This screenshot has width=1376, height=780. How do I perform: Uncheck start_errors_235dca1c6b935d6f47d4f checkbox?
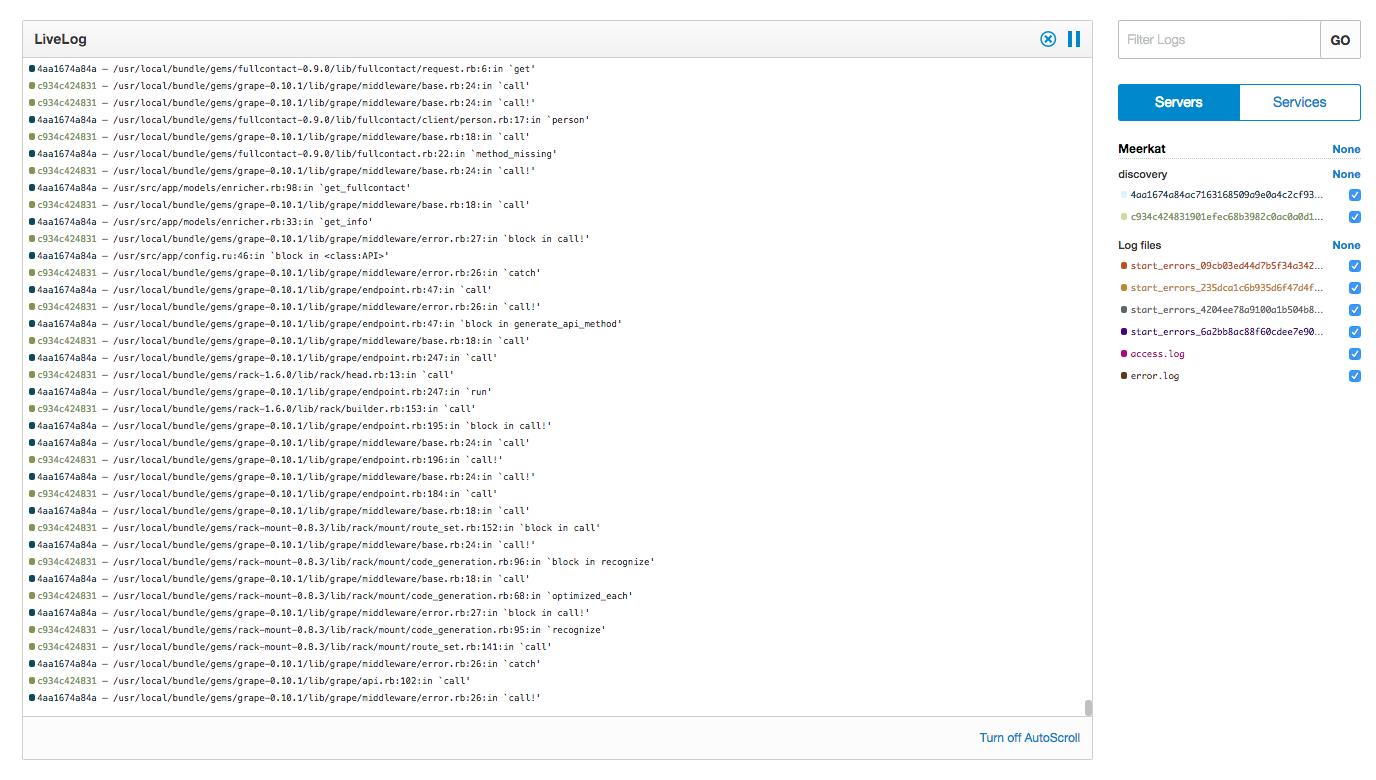point(1355,288)
